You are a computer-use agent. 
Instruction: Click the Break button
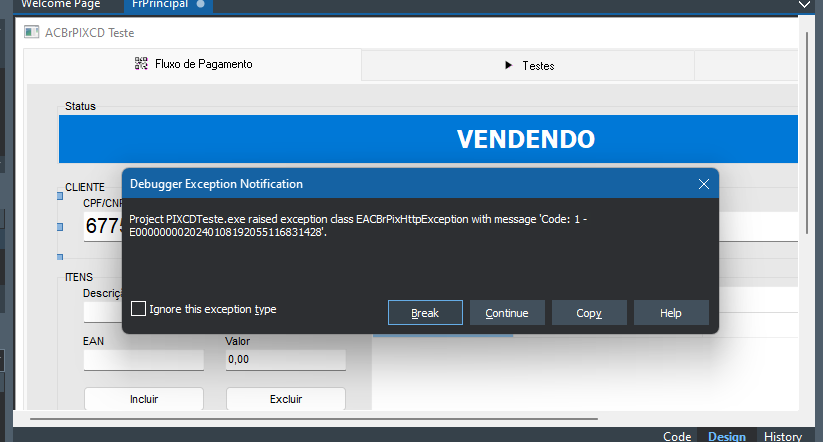[425, 313]
